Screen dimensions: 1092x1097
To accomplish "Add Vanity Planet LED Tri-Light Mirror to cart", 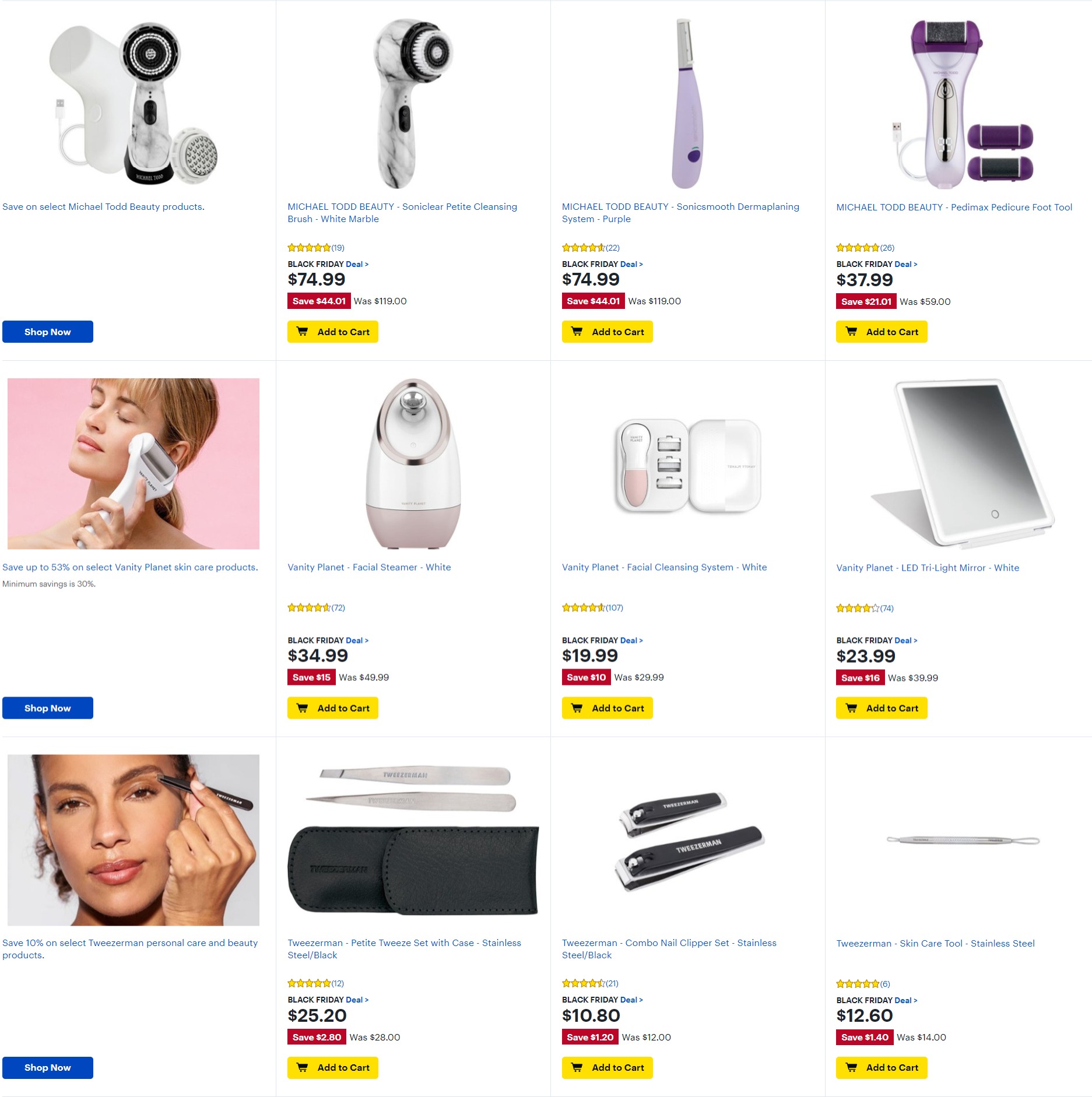I will click(x=882, y=708).
